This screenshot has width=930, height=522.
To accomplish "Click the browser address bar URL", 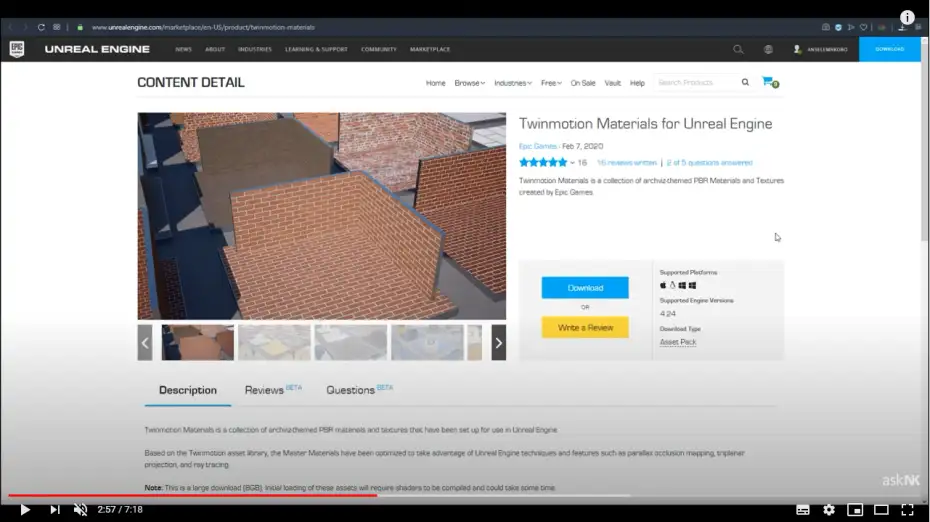I will [x=203, y=27].
